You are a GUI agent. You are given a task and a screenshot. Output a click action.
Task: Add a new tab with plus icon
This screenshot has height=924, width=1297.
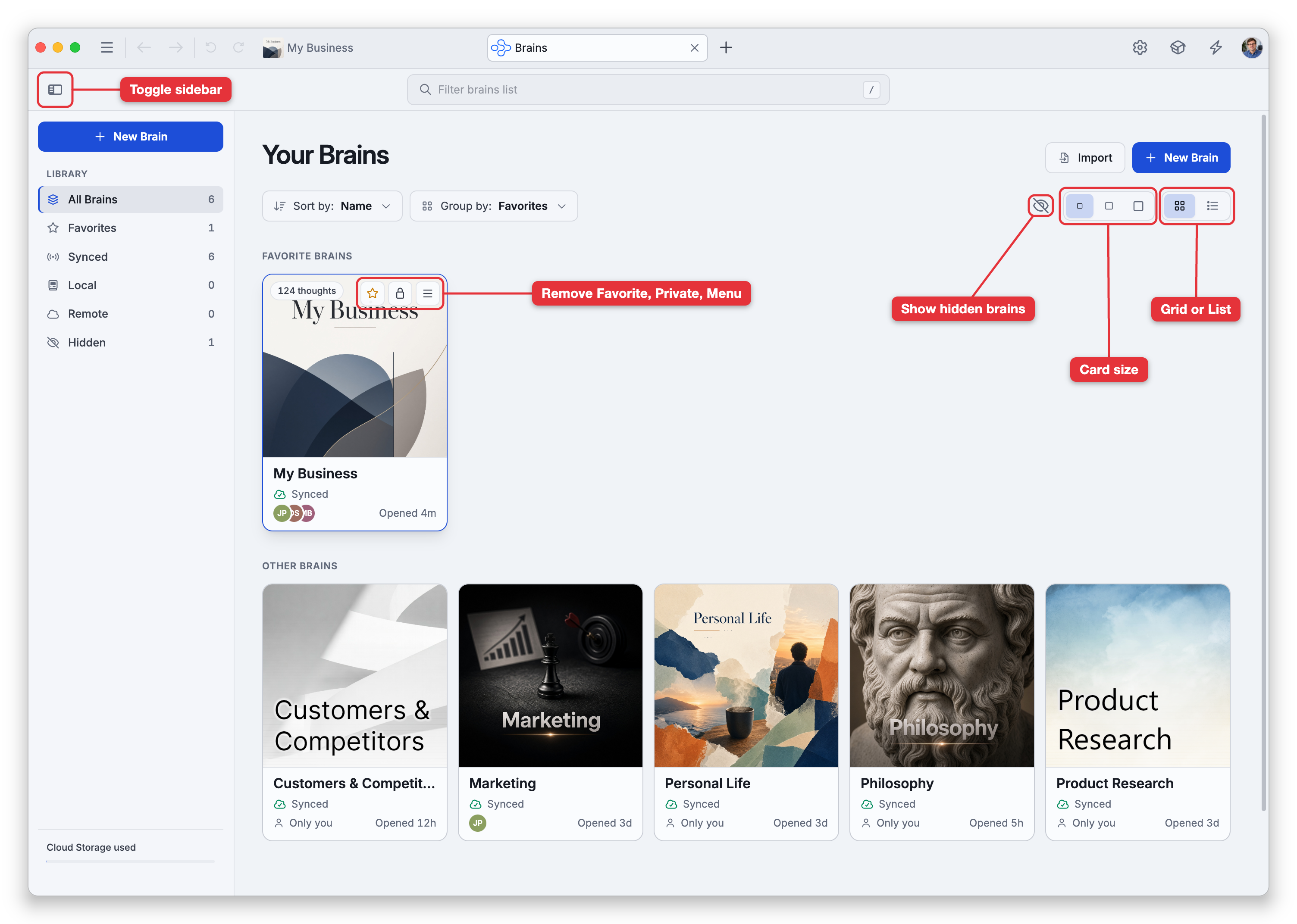(x=726, y=47)
